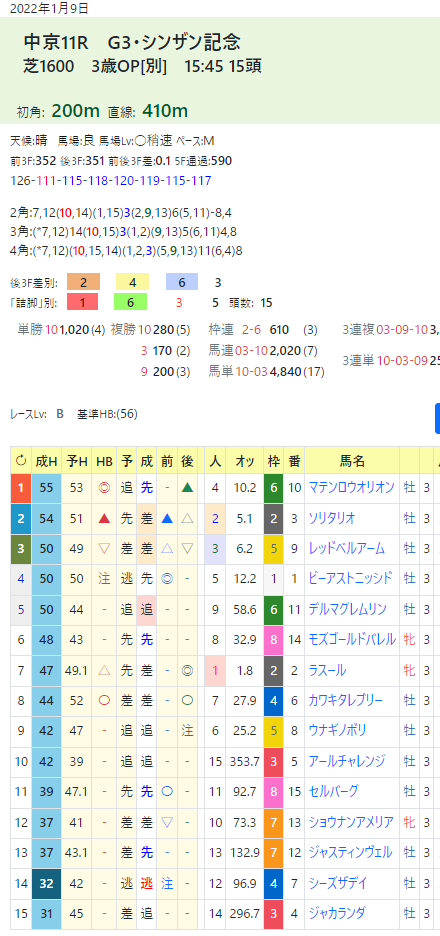This screenshot has height=936, width=440.
Task: Click orange frame 7 cell for ショウナンアメリア
Action: 273,821
